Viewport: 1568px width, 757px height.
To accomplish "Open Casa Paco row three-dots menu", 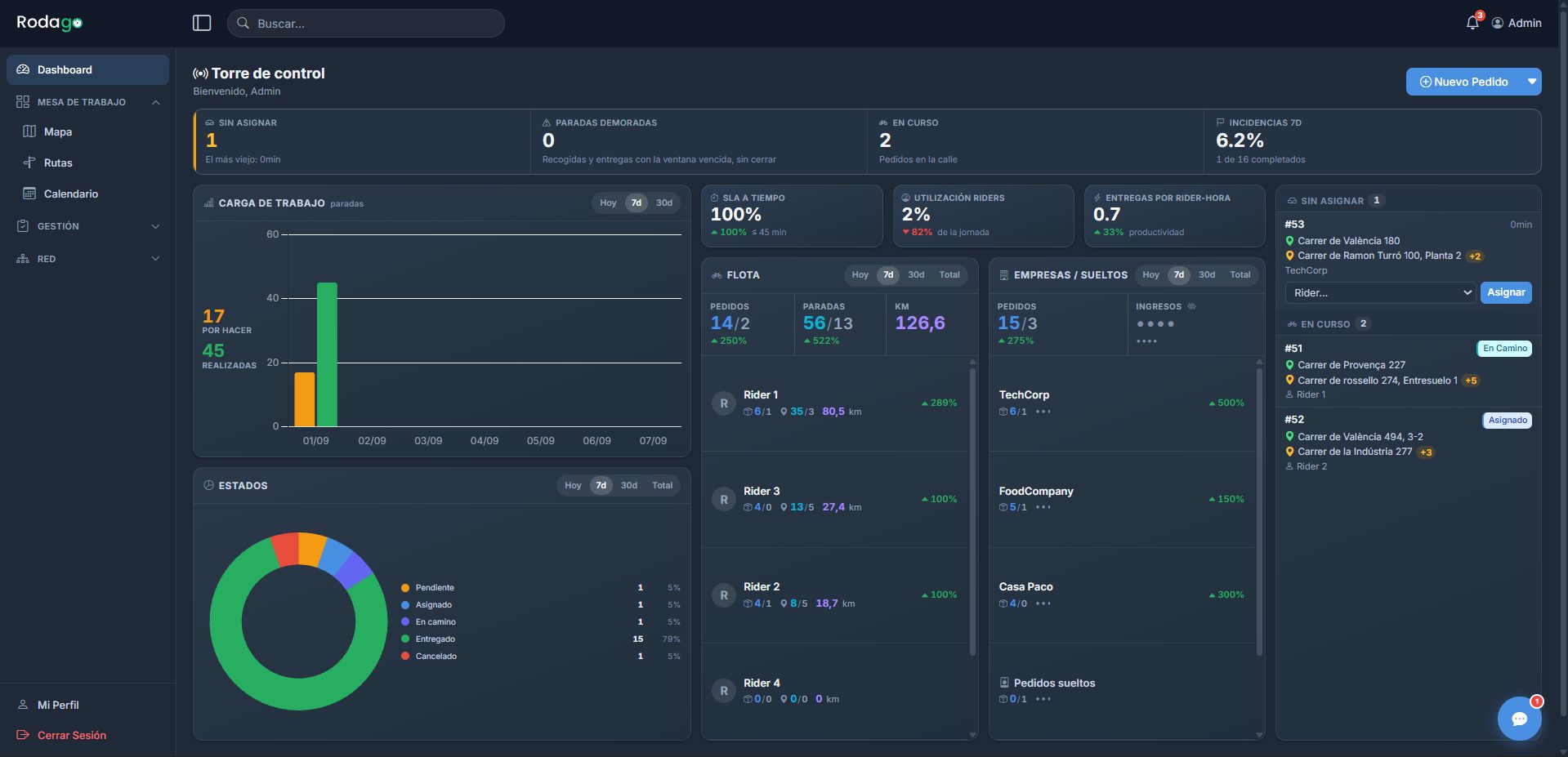I will tap(1043, 603).
